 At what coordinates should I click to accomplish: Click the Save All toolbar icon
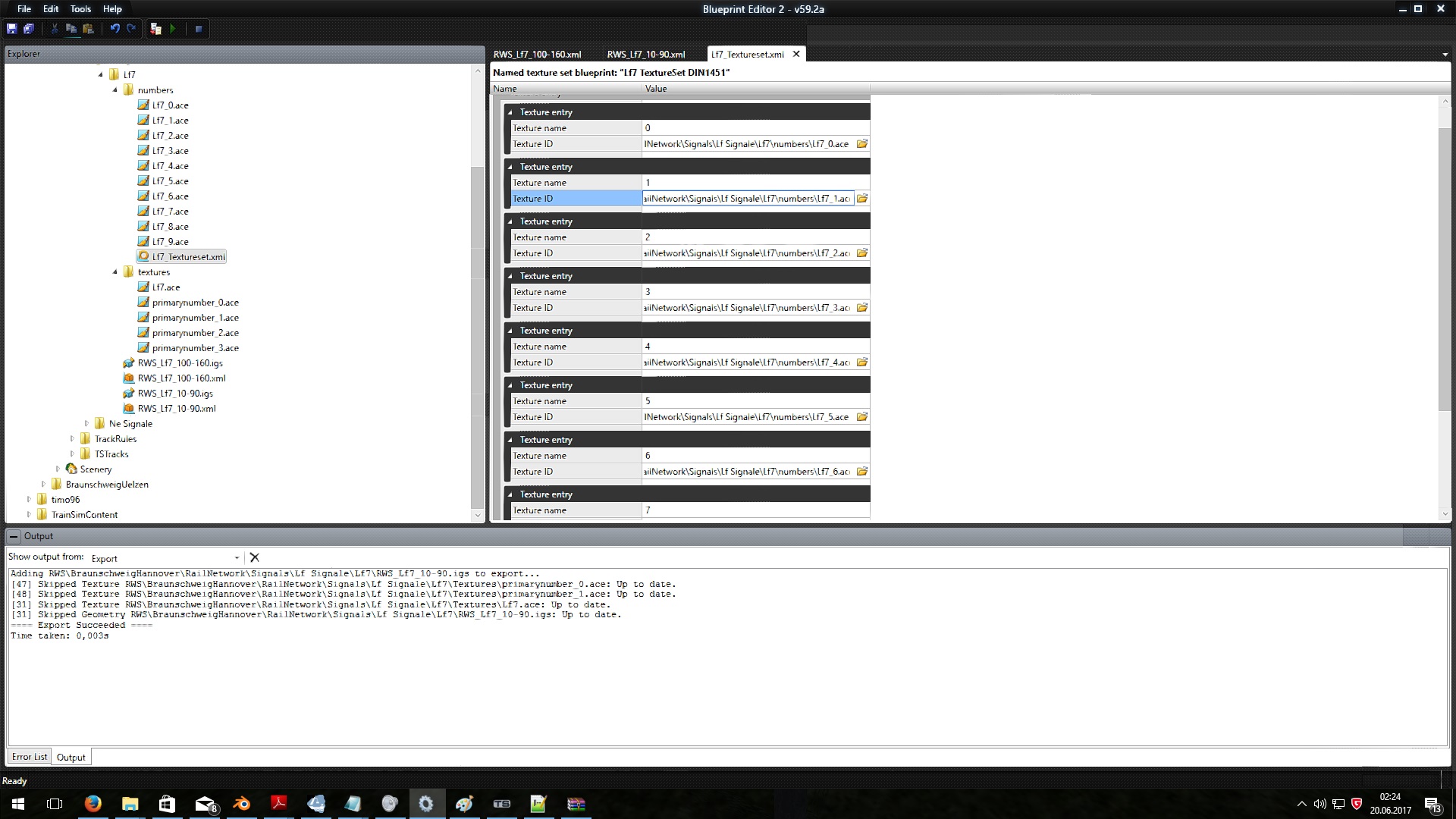pyautogui.click(x=29, y=29)
